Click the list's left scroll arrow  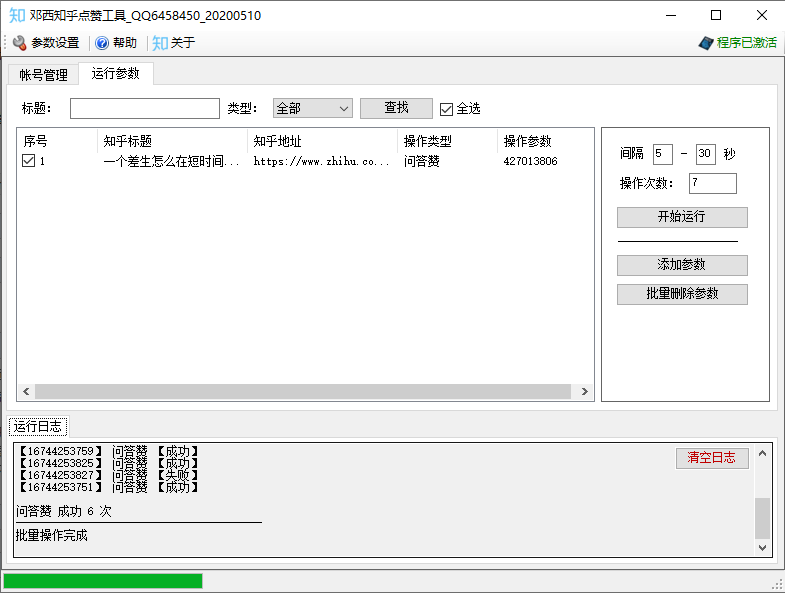(26, 392)
